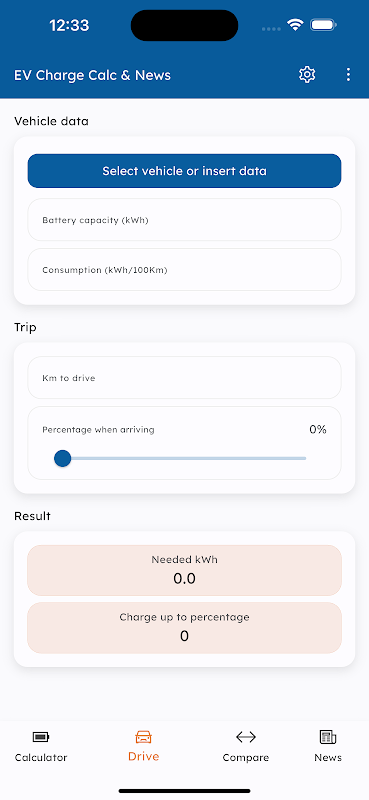Tap the Drive car icon
This screenshot has width=369, height=800.
[x=143, y=737]
